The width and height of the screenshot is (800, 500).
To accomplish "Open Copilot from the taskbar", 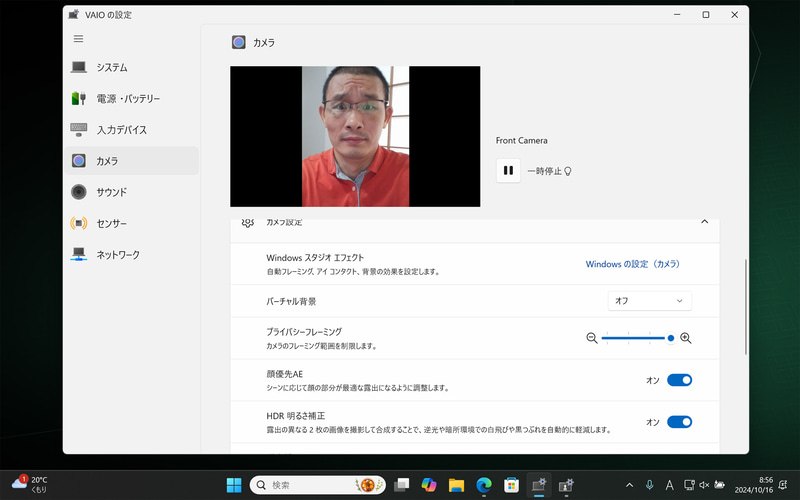I will point(429,485).
